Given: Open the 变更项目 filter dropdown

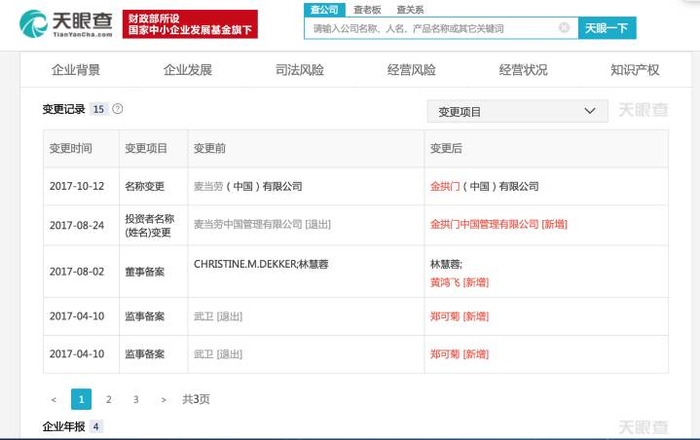Looking at the screenshot, I should click(x=517, y=112).
